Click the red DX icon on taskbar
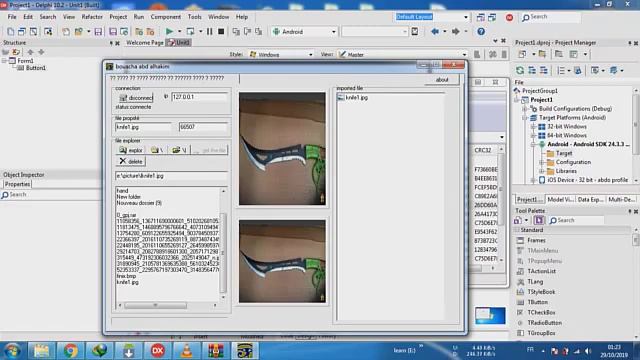 [x=158, y=351]
